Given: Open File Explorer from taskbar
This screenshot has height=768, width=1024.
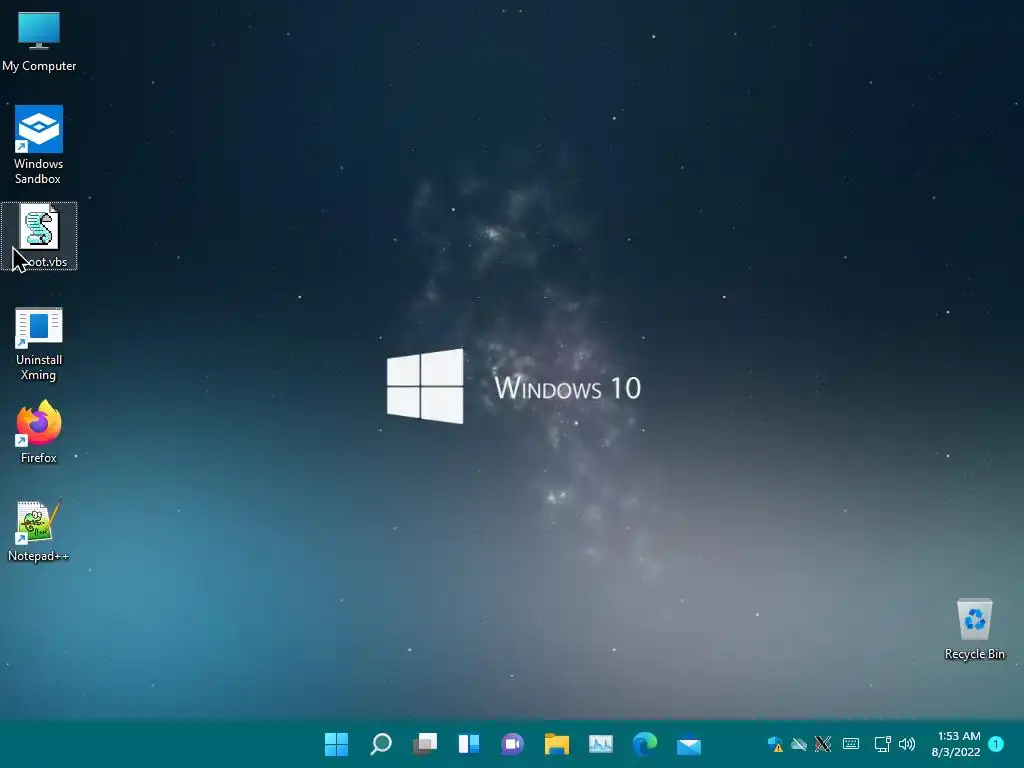Looking at the screenshot, I should coord(557,744).
